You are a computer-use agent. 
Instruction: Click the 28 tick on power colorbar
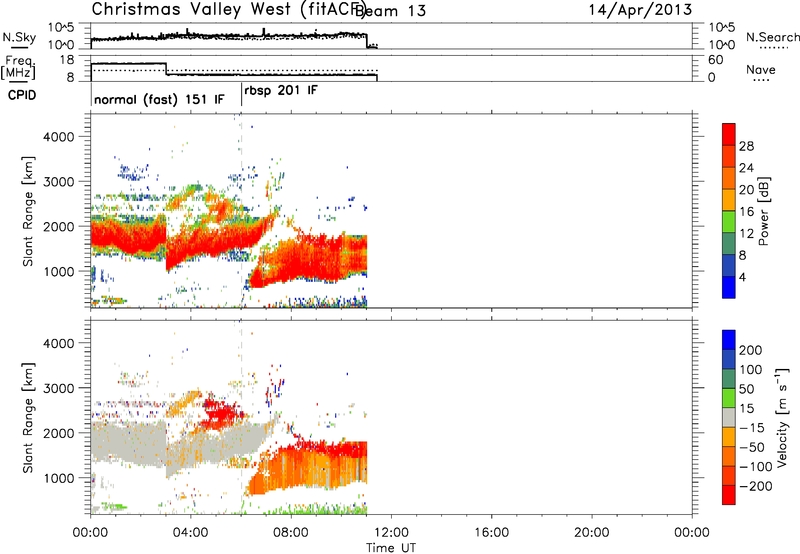point(746,146)
